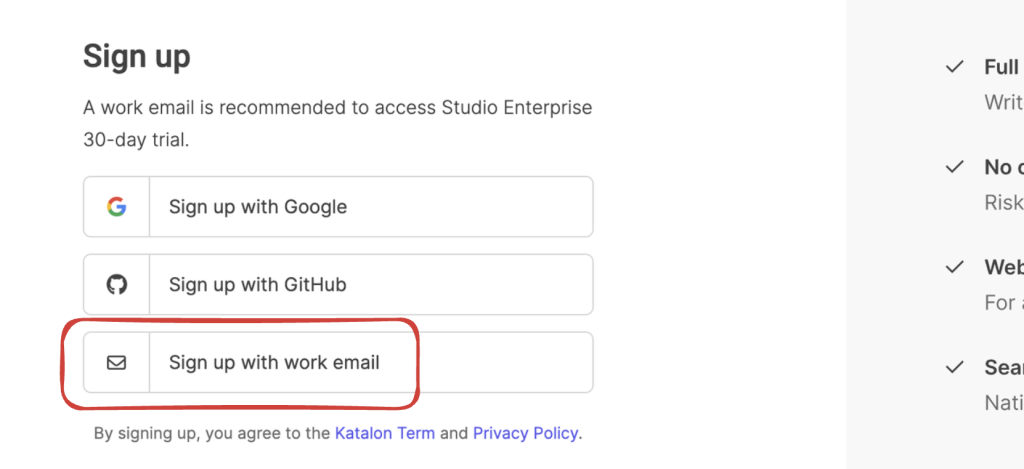Click the "Sign up" heading
This screenshot has width=1024, height=469.
point(136,57)
